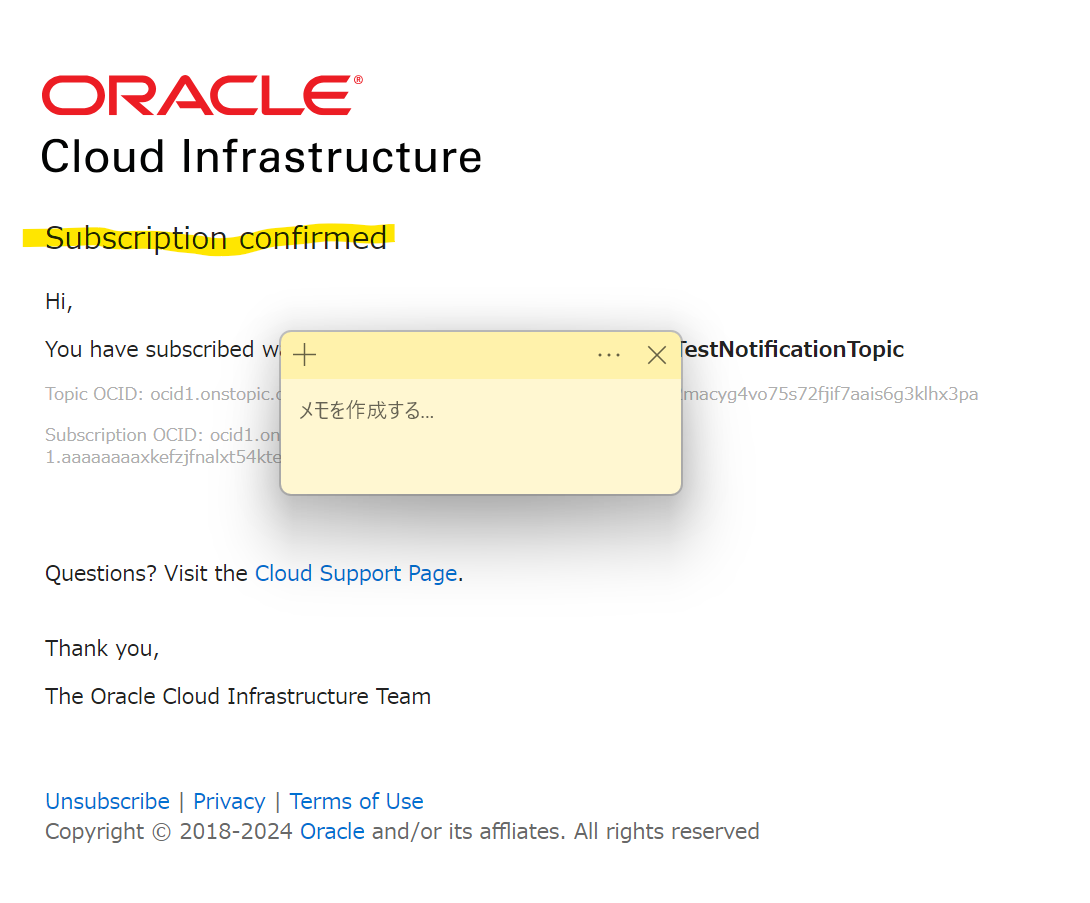
Task: Open the Cloud Support Page link
Action: point(356,573)
